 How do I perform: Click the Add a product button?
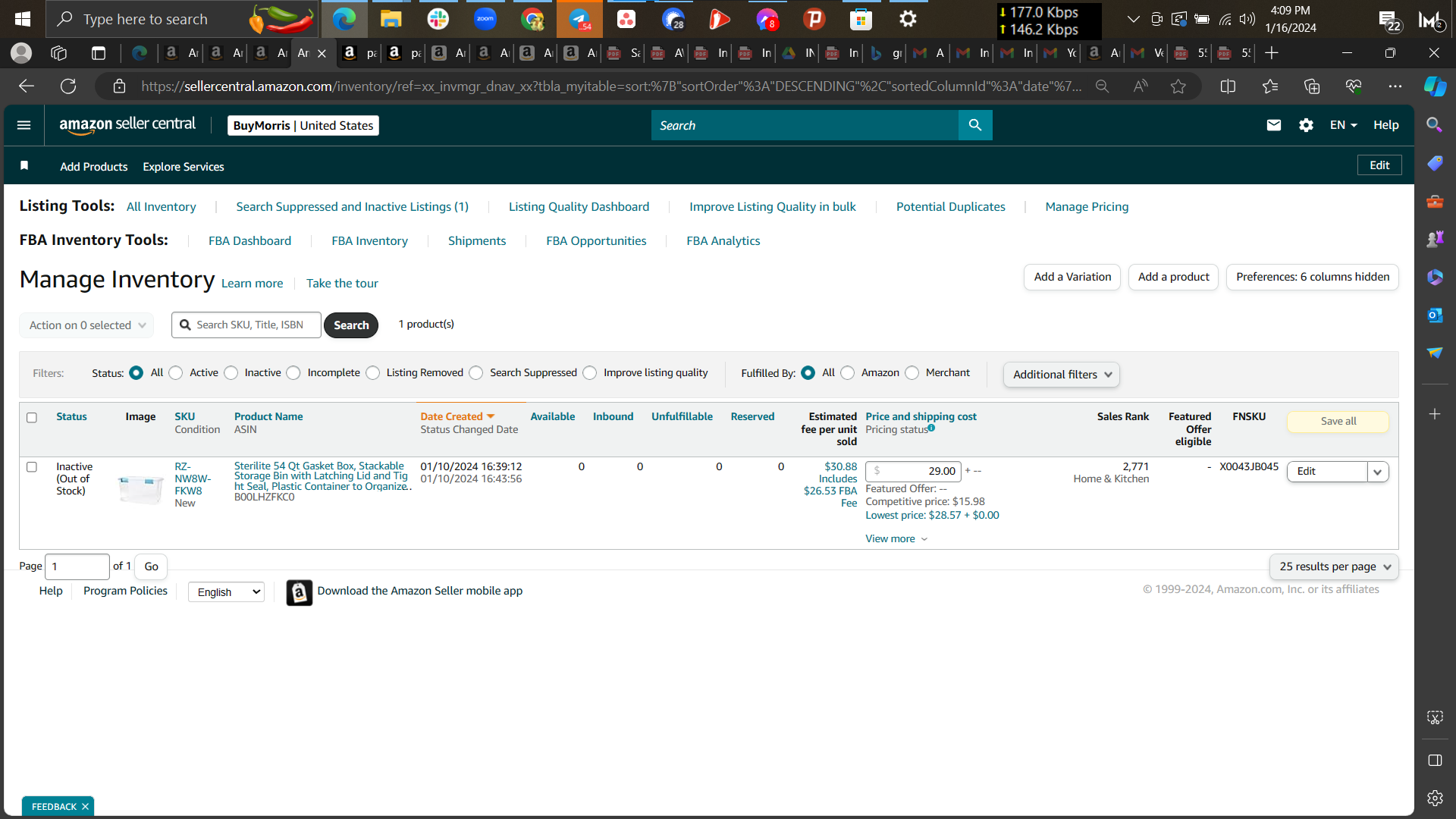pyautogui.click(x=1173, y=277)
